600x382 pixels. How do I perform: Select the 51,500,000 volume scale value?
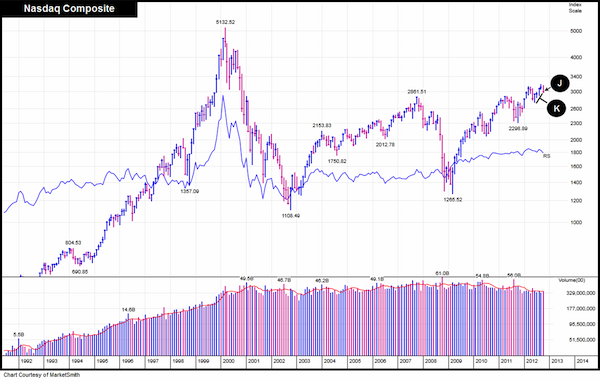(582, 340)
